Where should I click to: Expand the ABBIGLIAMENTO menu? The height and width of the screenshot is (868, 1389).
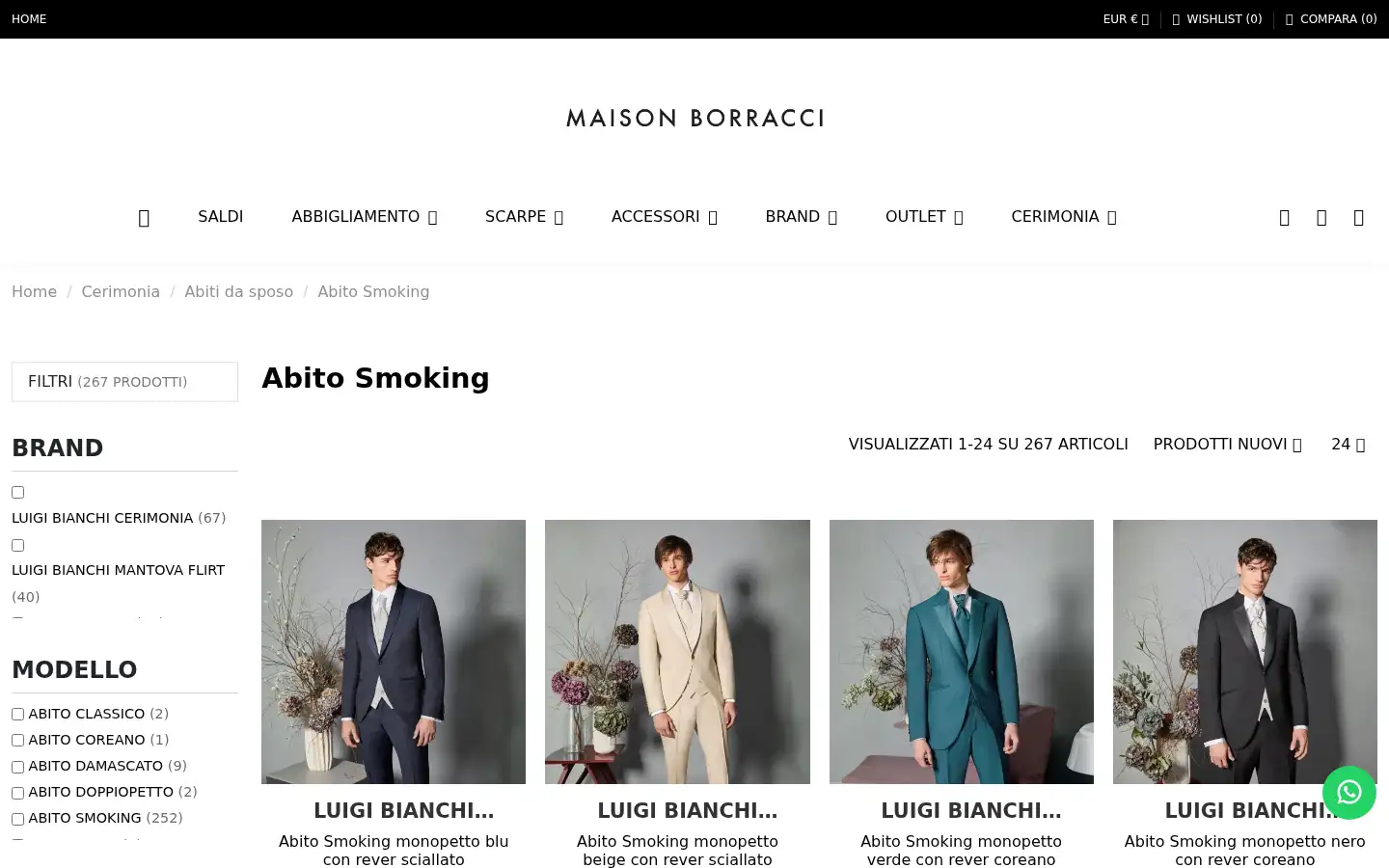[365, 217]
